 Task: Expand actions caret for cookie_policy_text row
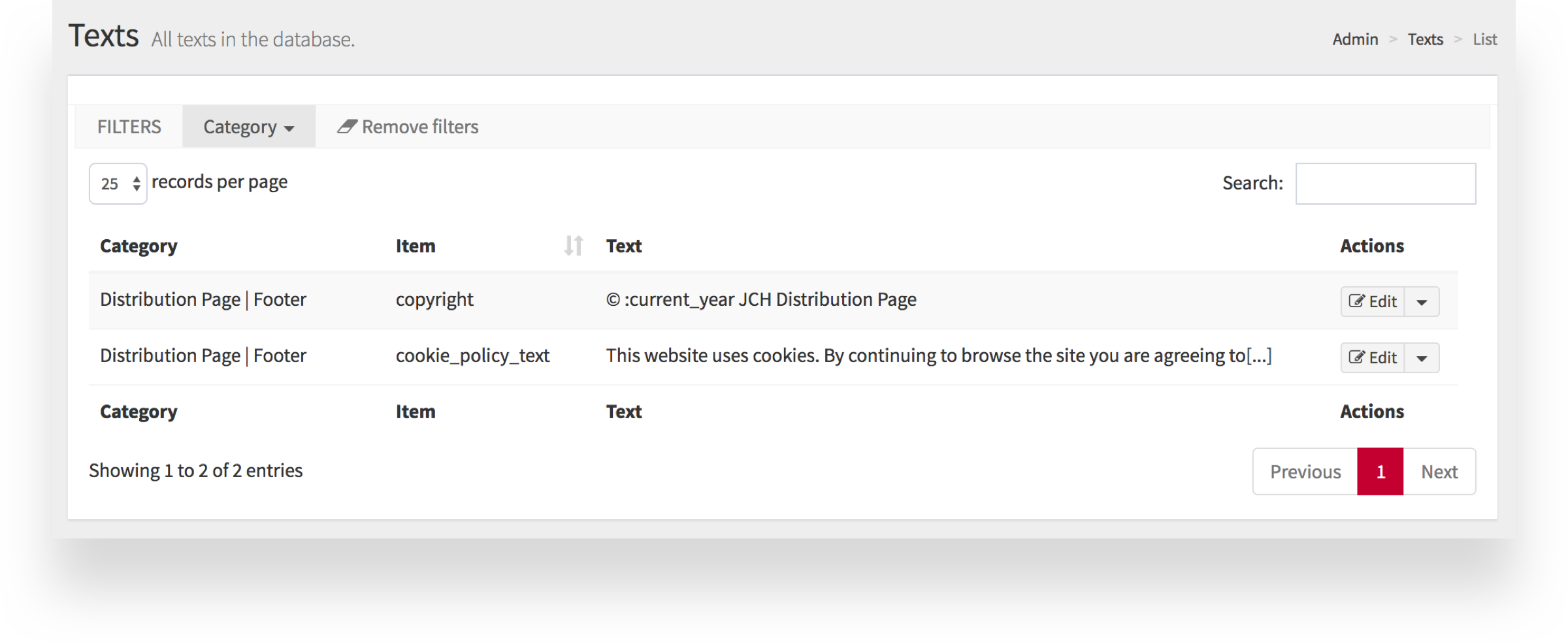coord(1422,358)
